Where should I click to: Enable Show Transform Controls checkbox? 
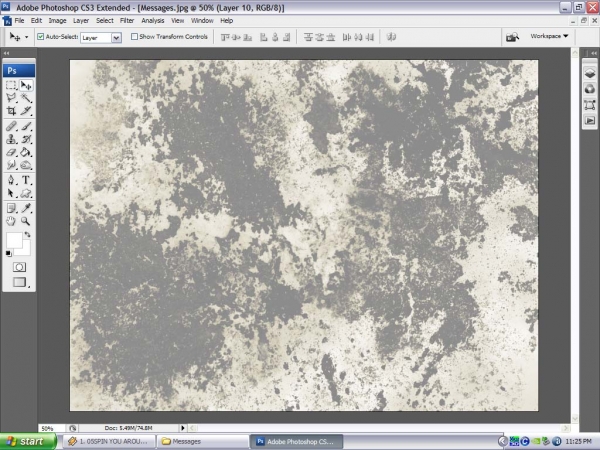coord(134,37)
